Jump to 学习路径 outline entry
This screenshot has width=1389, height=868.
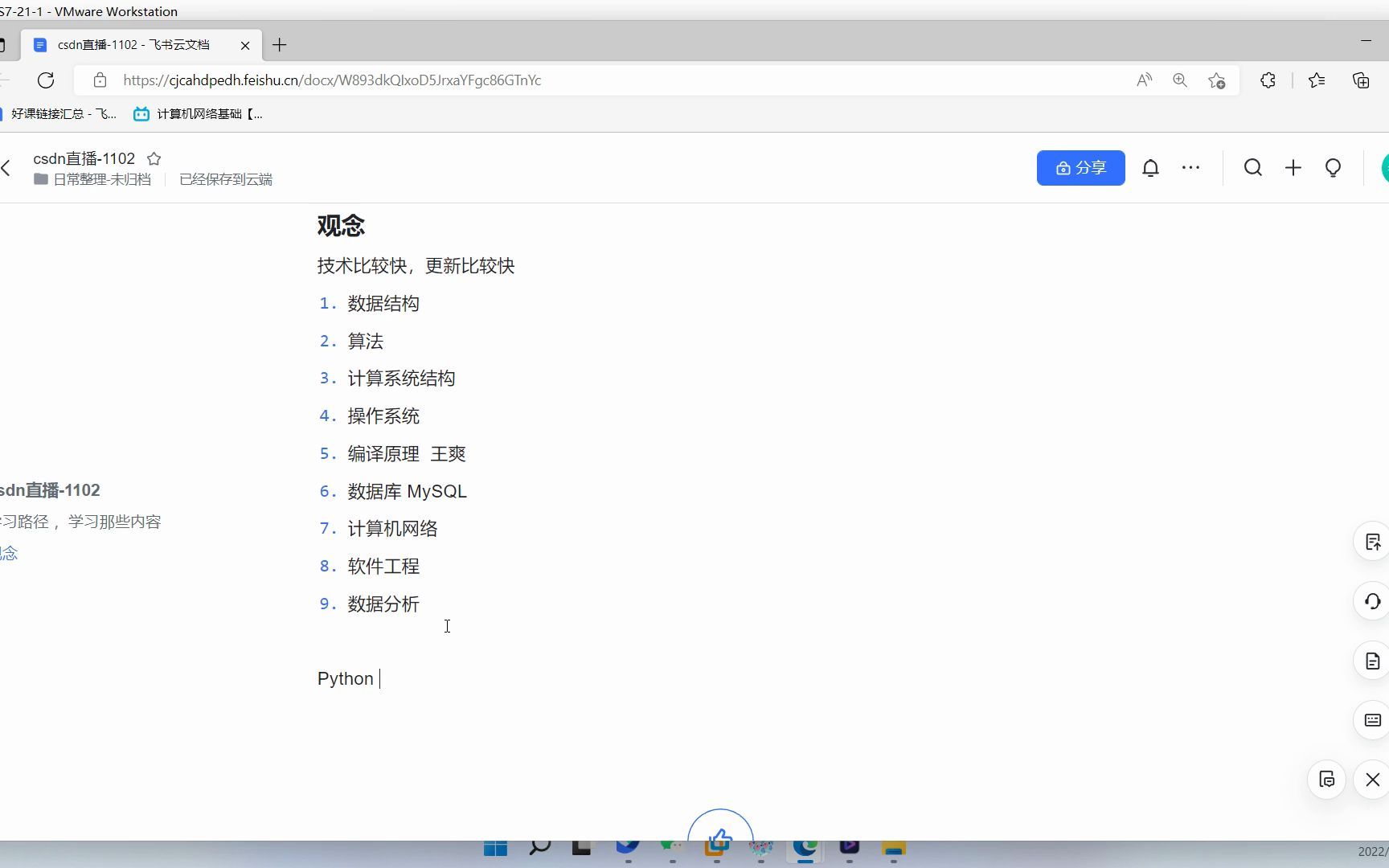coord(80,522)
